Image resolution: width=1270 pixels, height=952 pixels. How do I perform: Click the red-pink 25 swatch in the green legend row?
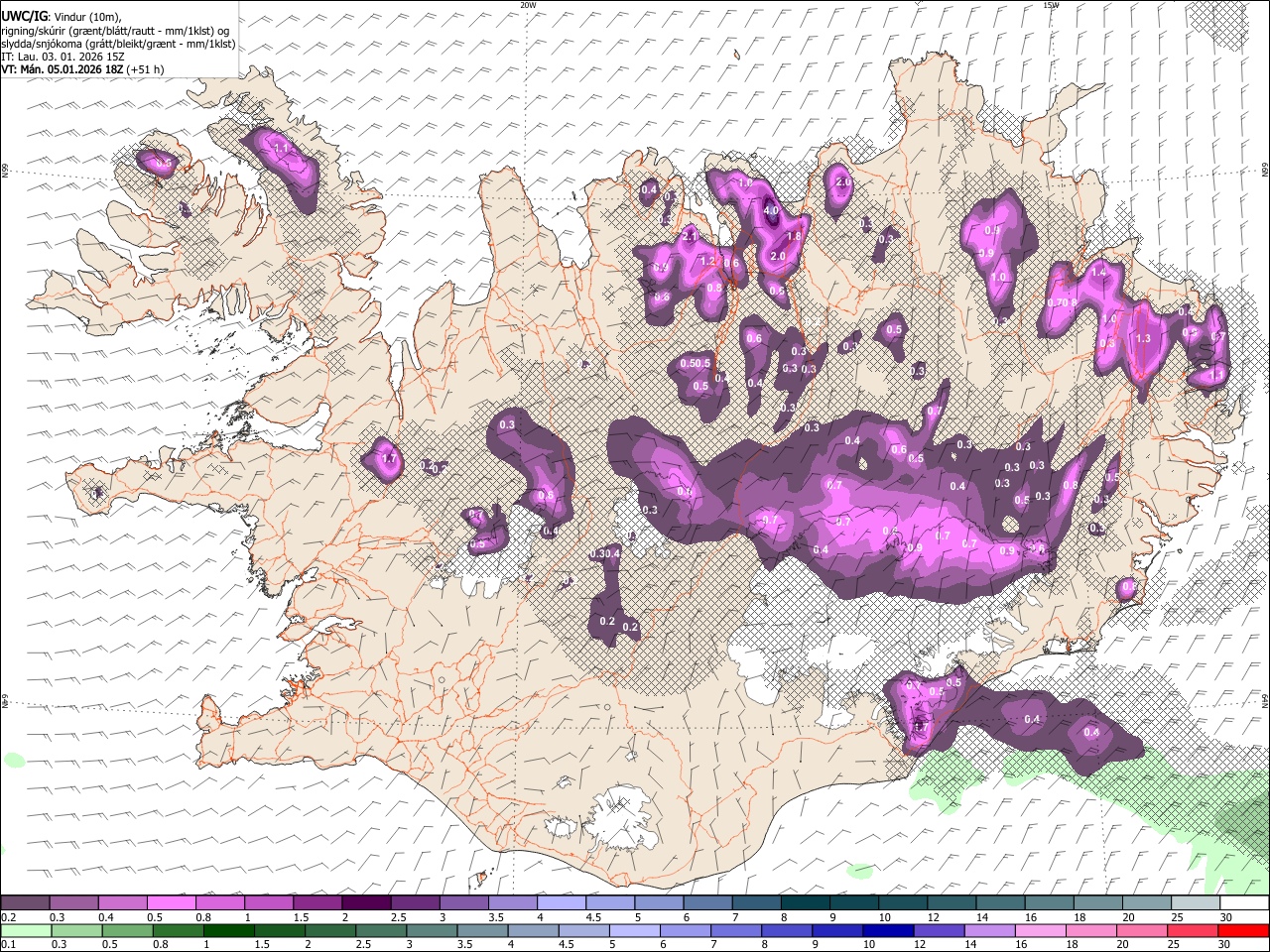[1194, 930]
